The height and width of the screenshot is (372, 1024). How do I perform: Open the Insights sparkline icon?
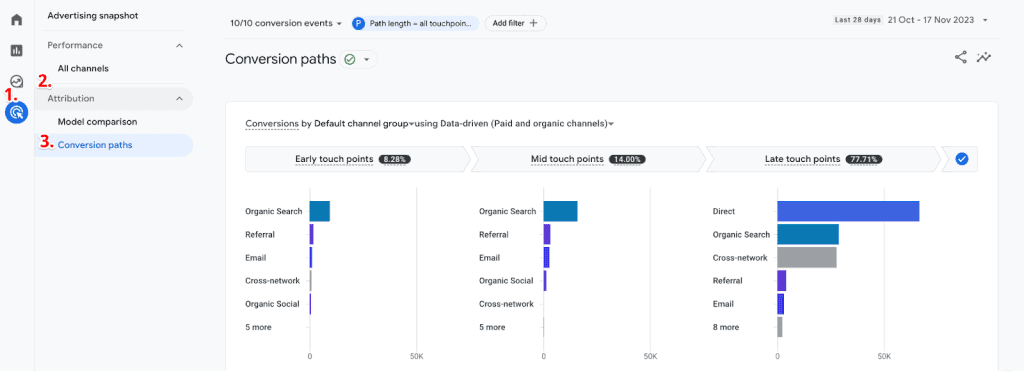pos(984,57)
